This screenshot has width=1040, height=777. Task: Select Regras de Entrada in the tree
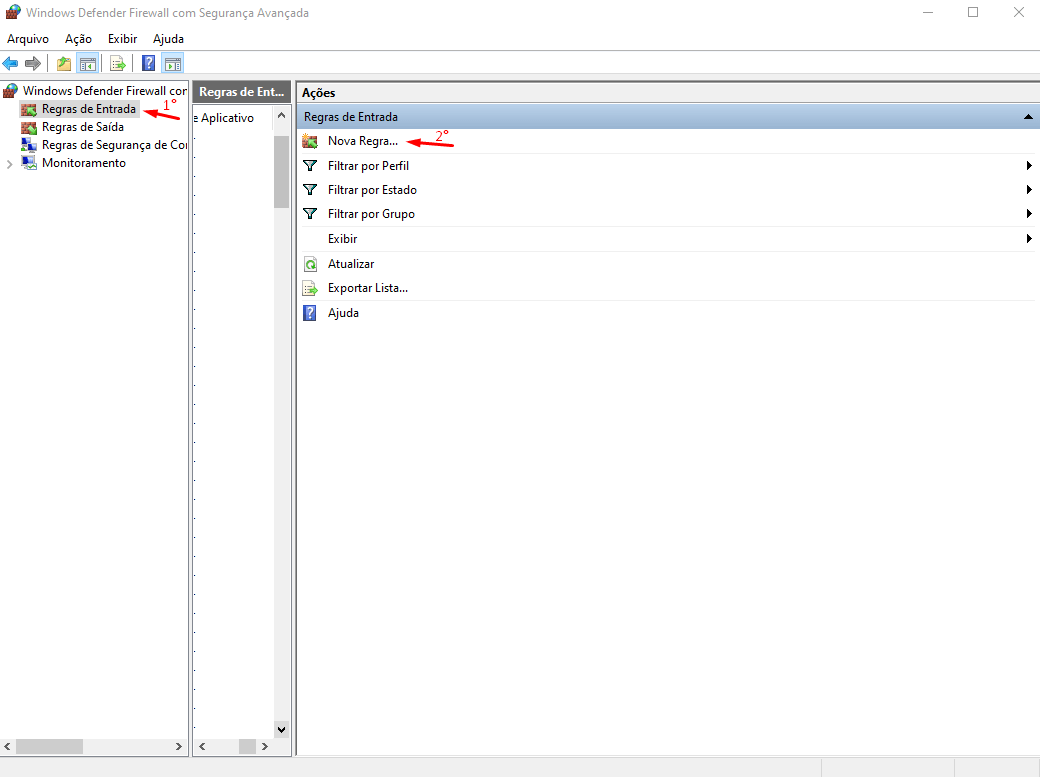click(x=89, y=109)
